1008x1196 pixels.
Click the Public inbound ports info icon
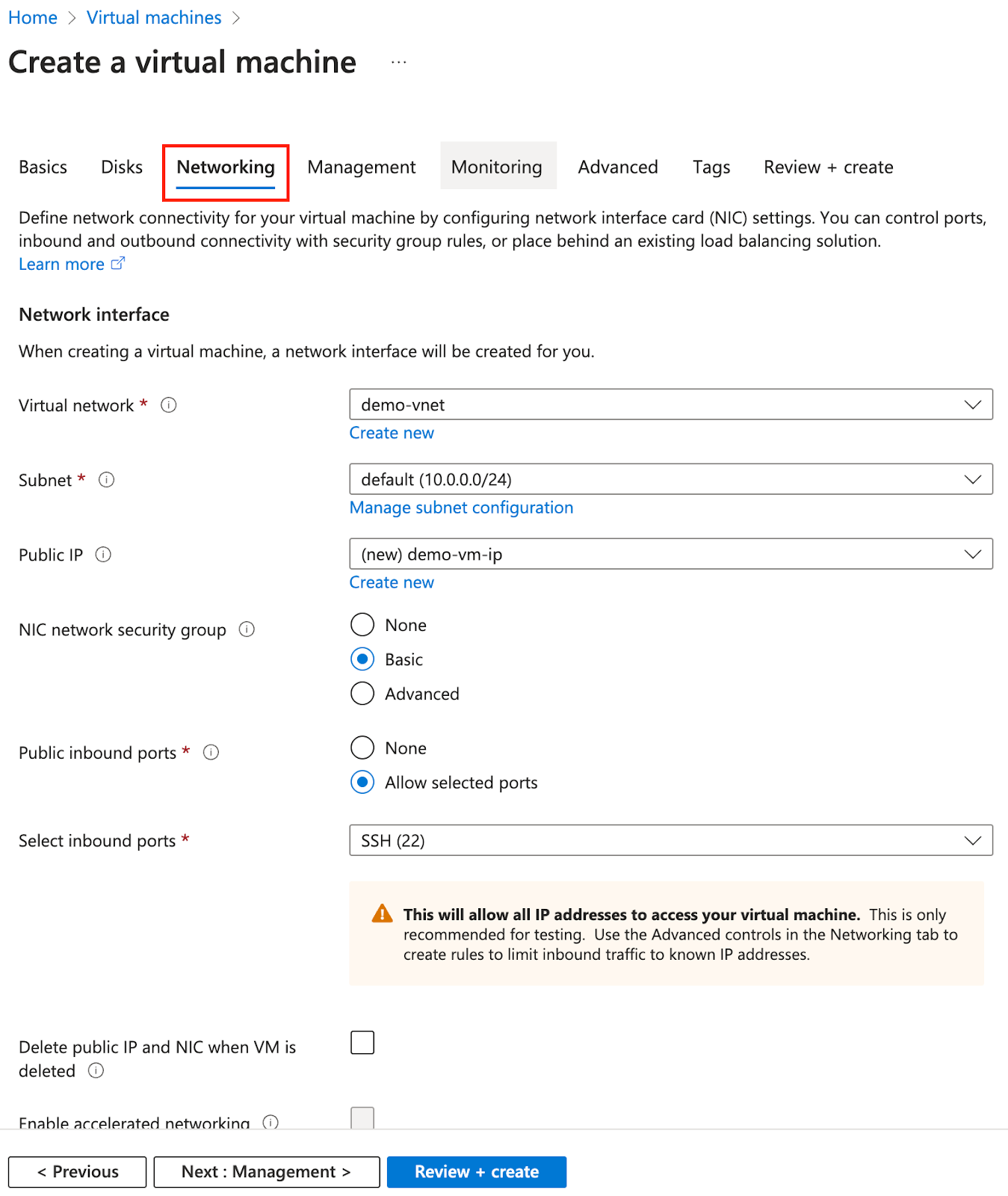coord(211,753)
